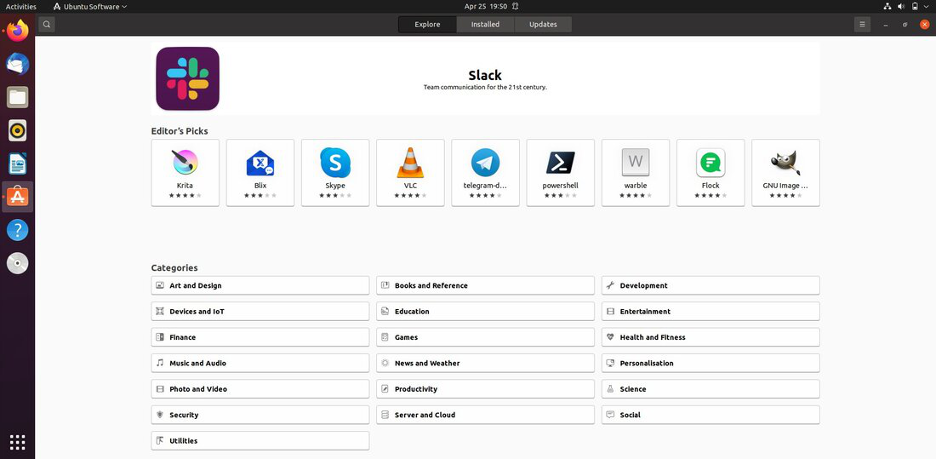Image resolution: width=936 pixels, height=460 pixels.
Task: Open LibreOffice Writer from the dock
Action: [x=17, y=163]
